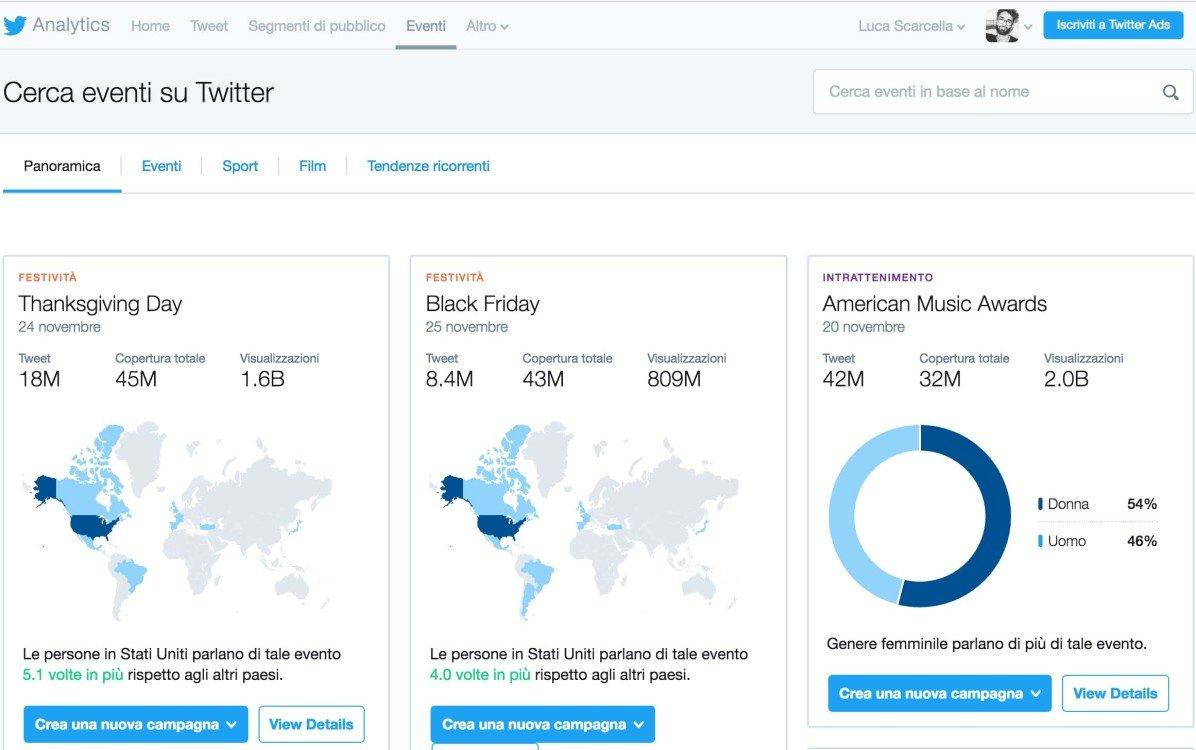
Task: Open American Music Awards event title
Action: [x=934, y=304]
